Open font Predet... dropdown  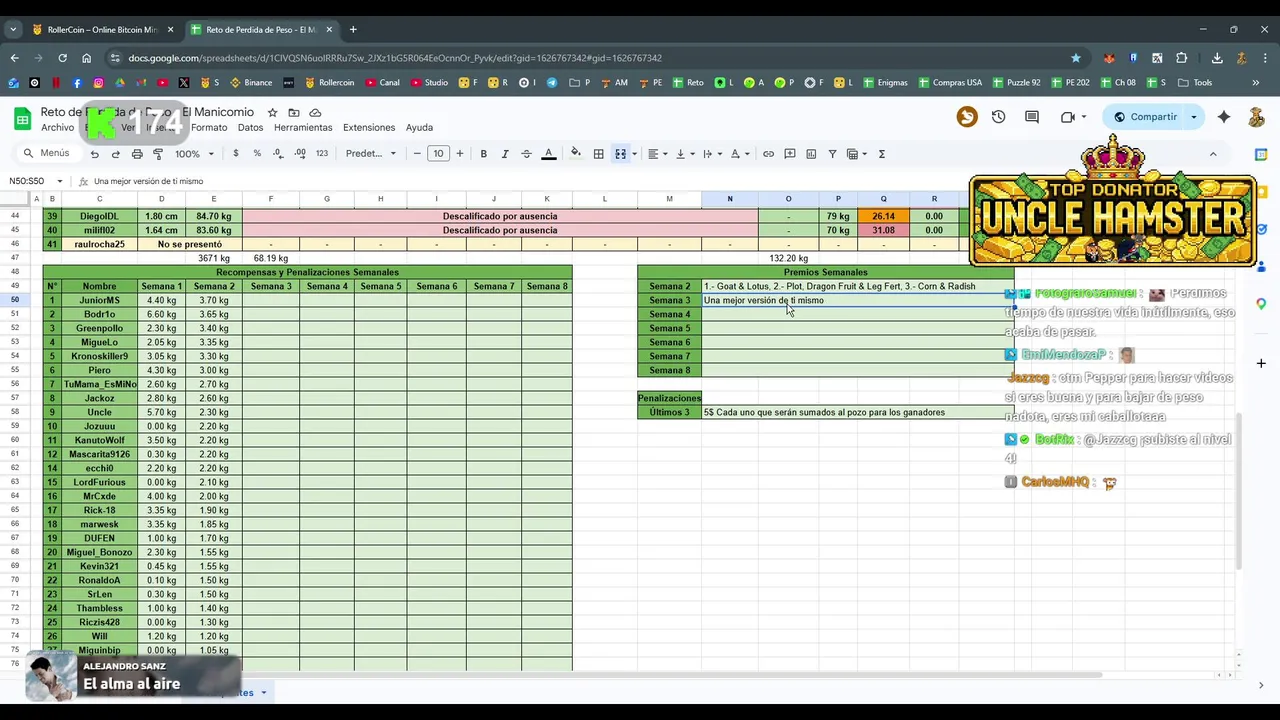coord(371,154)
